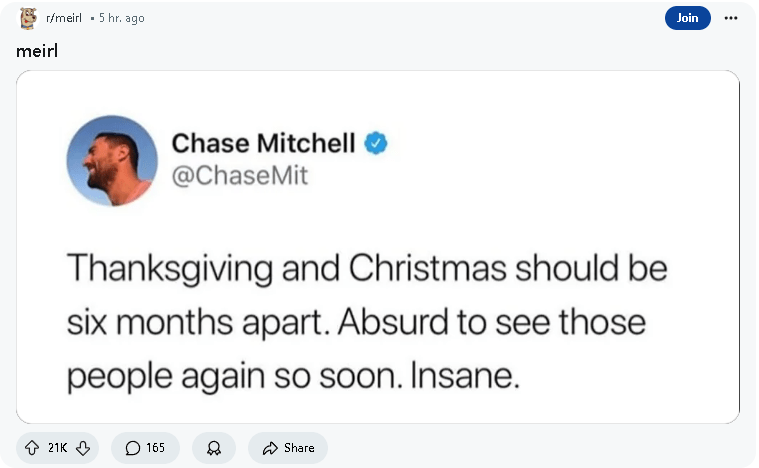Click the comment bubble icon

click(x=133, y=448)
